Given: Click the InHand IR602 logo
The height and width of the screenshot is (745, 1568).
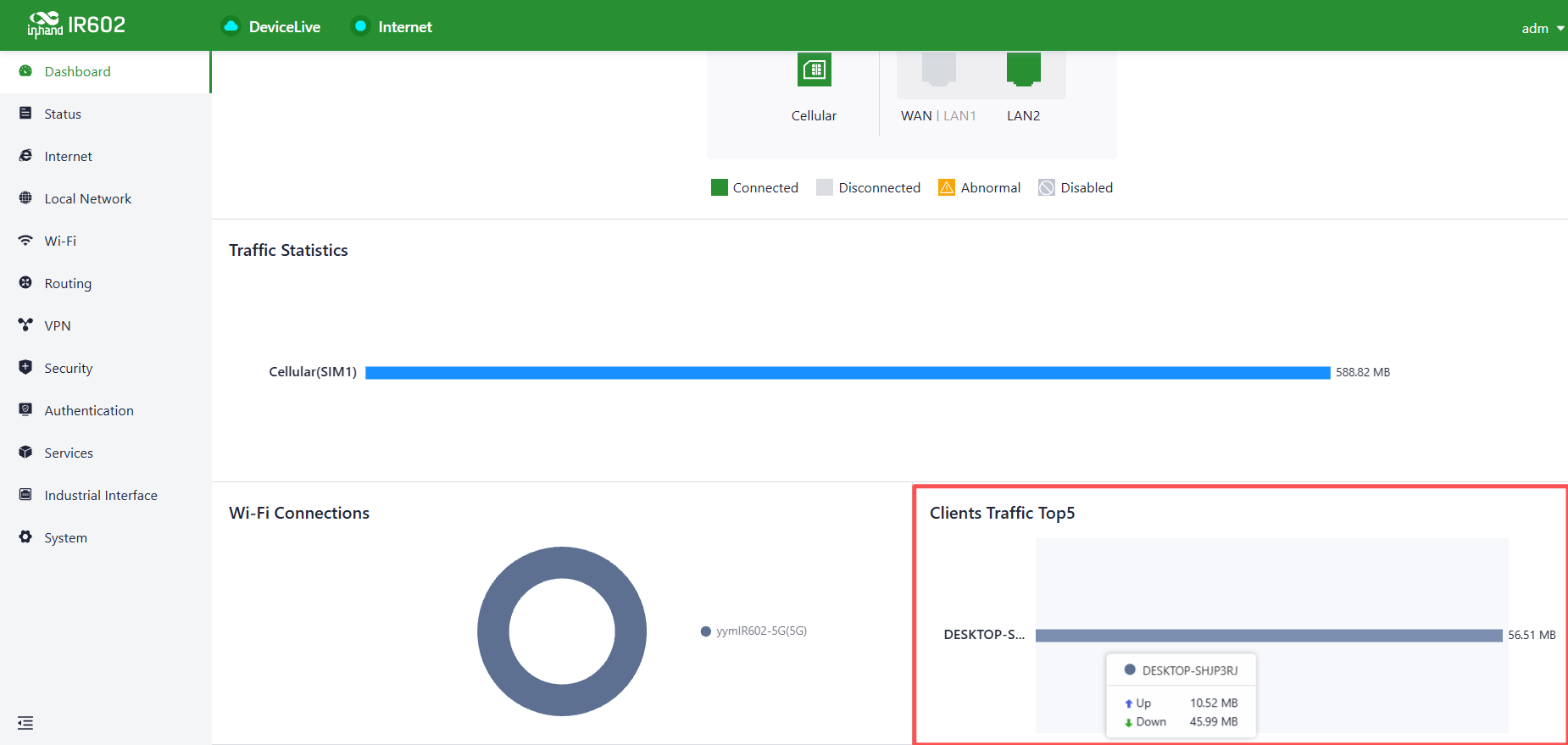Looking at the screenshot, I should coord(76,25).
